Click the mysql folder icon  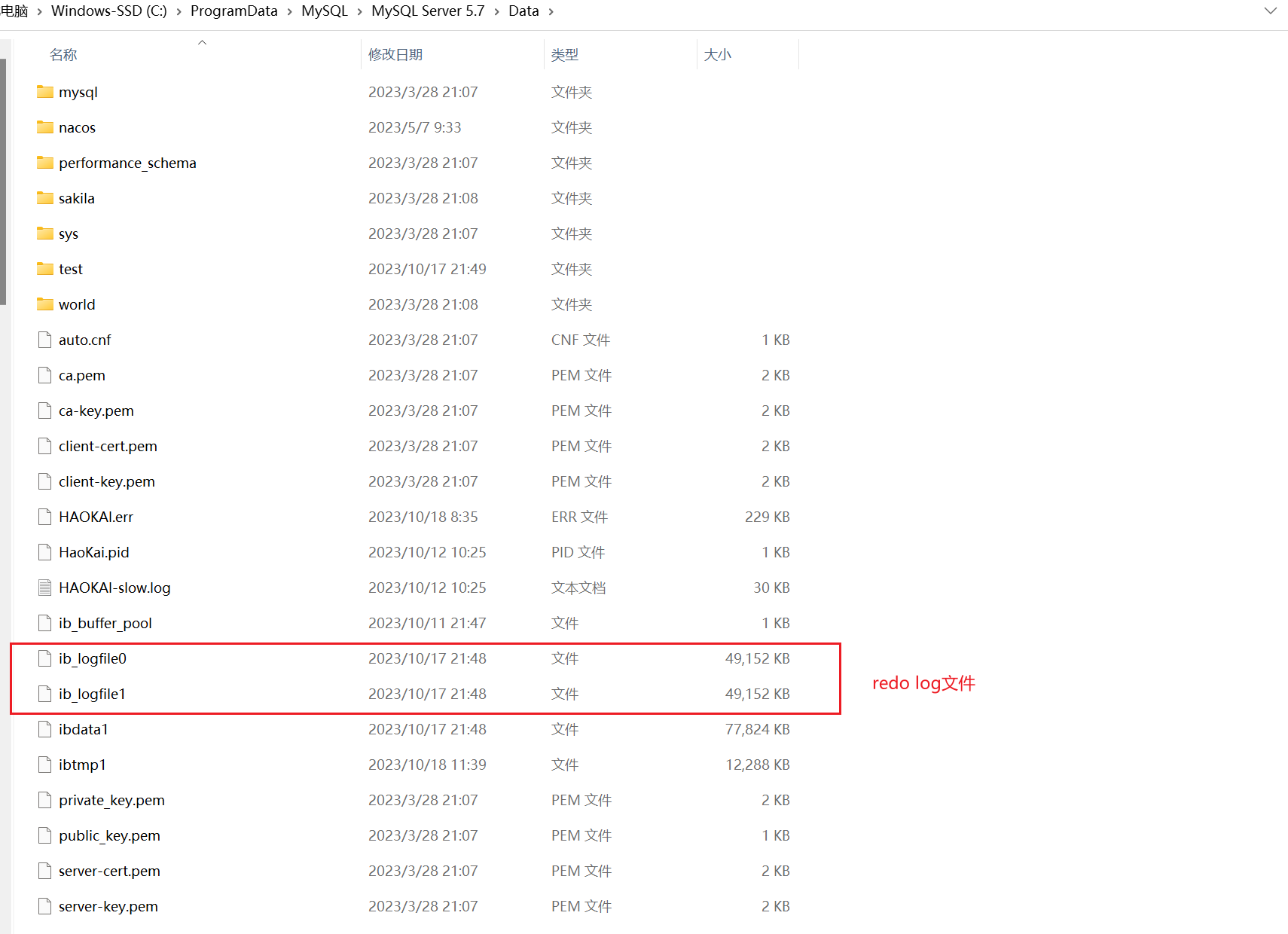(x=45, y=92)
